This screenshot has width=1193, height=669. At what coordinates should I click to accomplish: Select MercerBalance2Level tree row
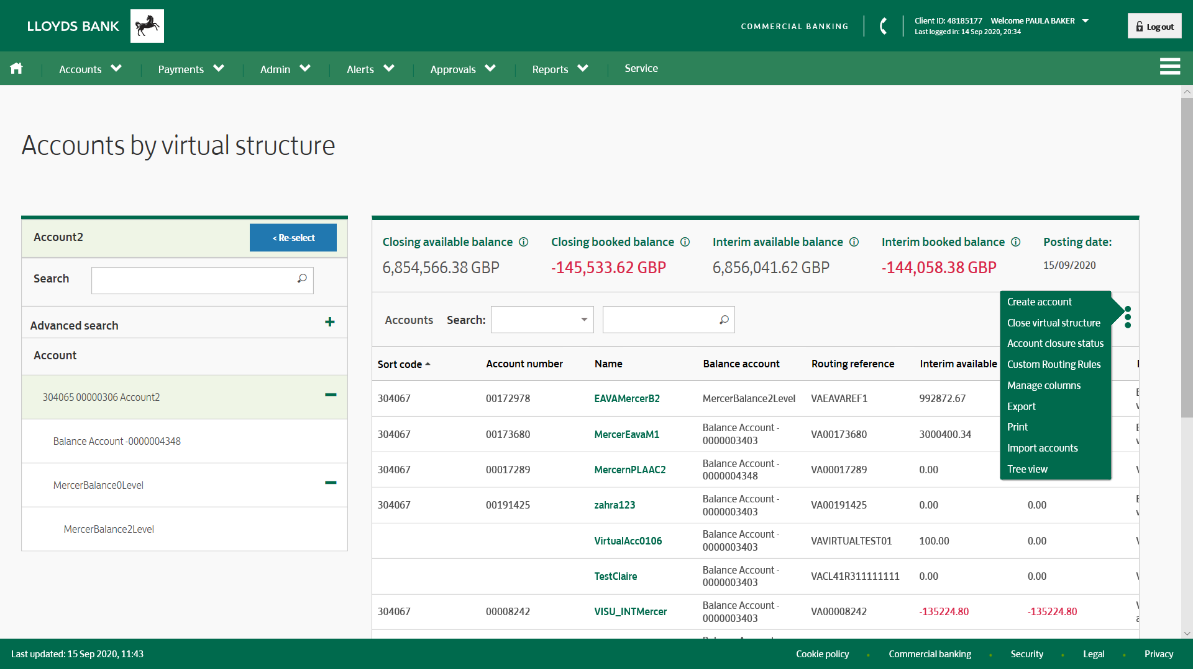point(184,529)
